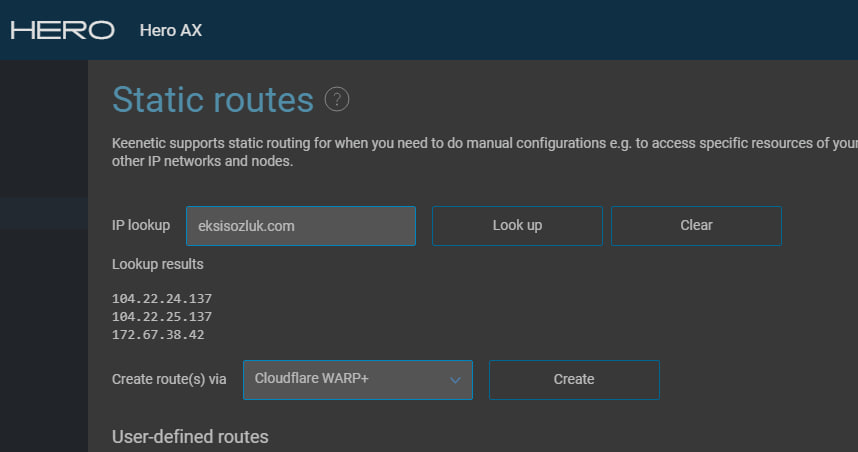Expand the chevron arrow in route selector
This screenshot has height=452, width=858.
[x=455, y=380]
